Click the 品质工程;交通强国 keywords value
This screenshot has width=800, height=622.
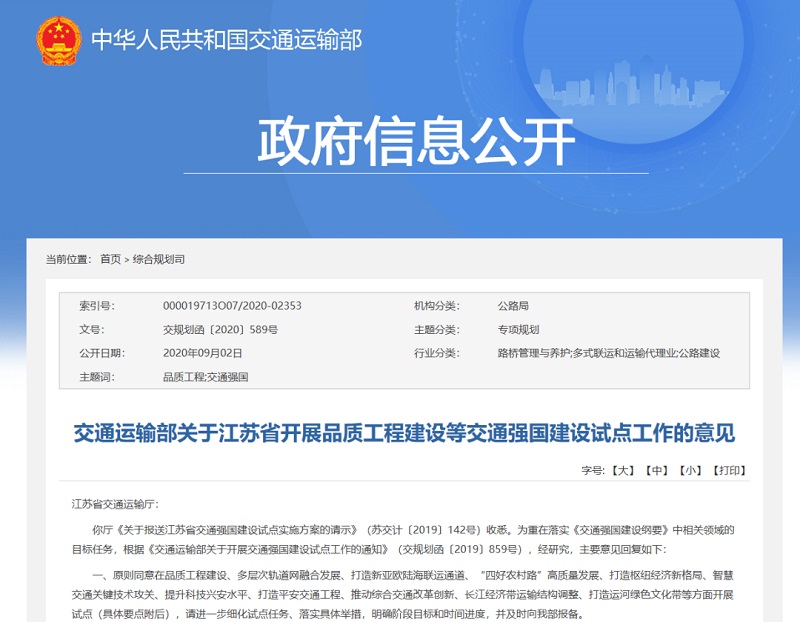click(205, 377)
